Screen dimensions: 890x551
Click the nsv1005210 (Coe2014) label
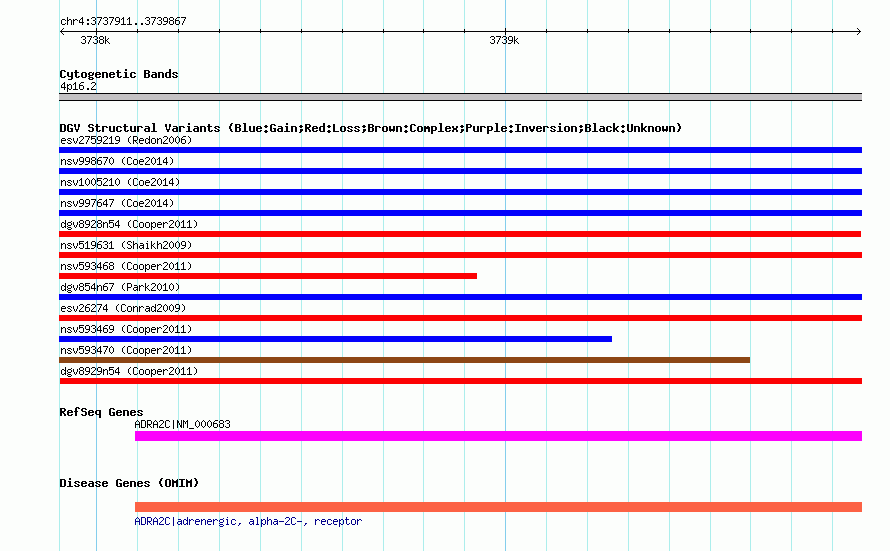[120, 182]
